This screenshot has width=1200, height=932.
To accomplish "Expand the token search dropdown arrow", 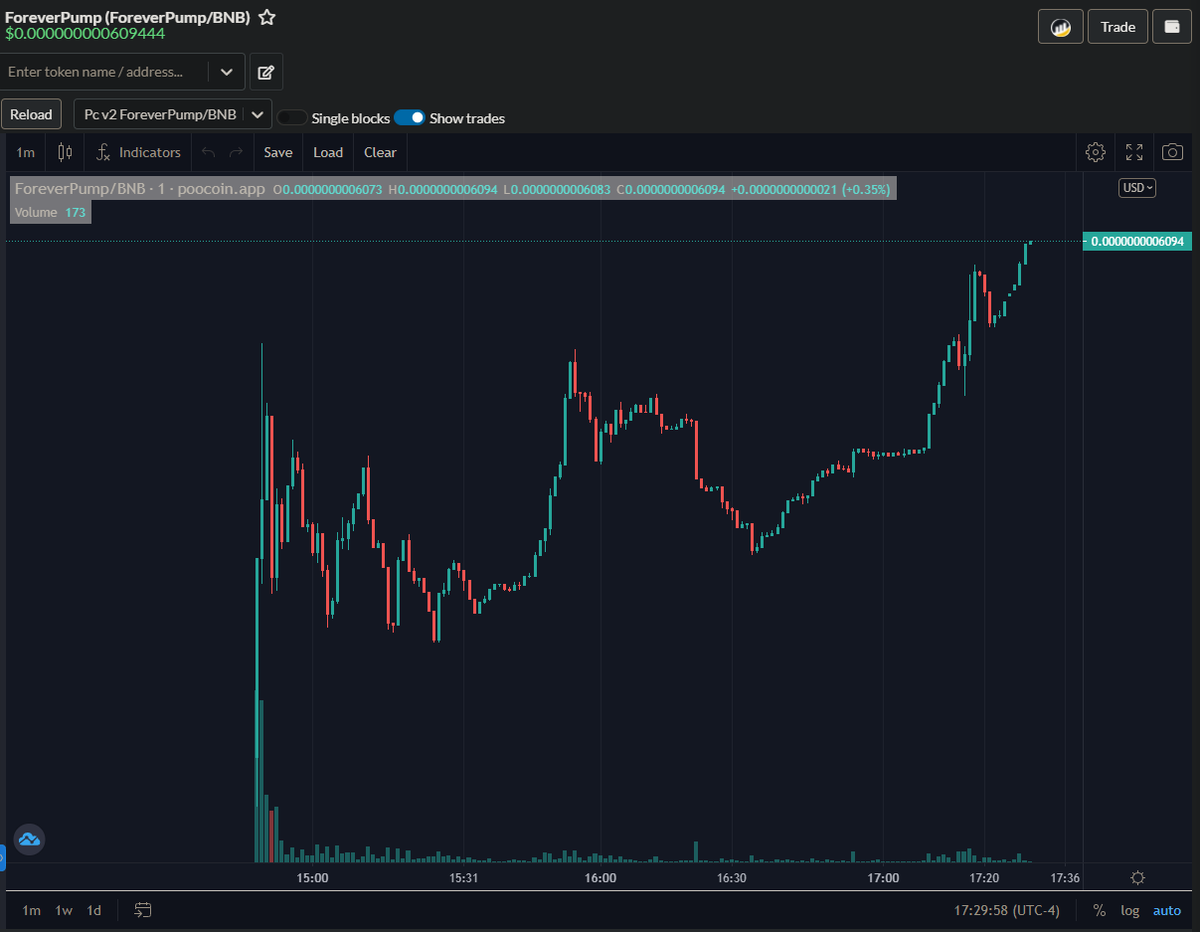I will click(226, 72).
